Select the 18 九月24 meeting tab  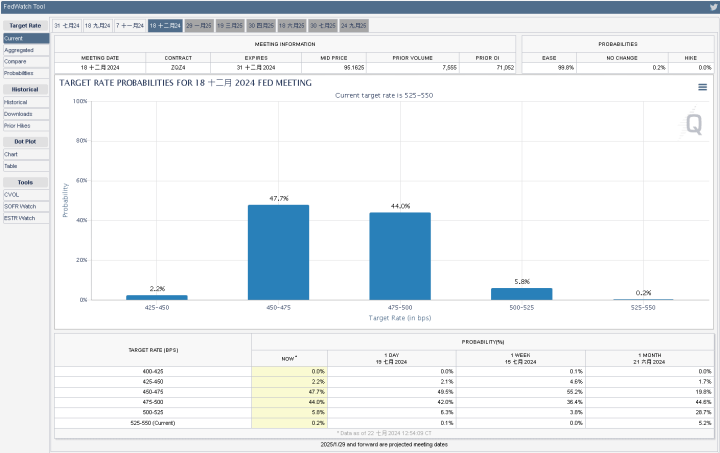(x=97, y=26)
